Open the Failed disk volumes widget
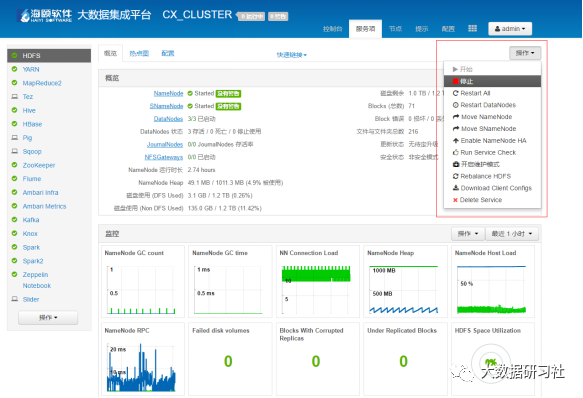This screenshot has height=398, width=583. [x=230, y=359]
